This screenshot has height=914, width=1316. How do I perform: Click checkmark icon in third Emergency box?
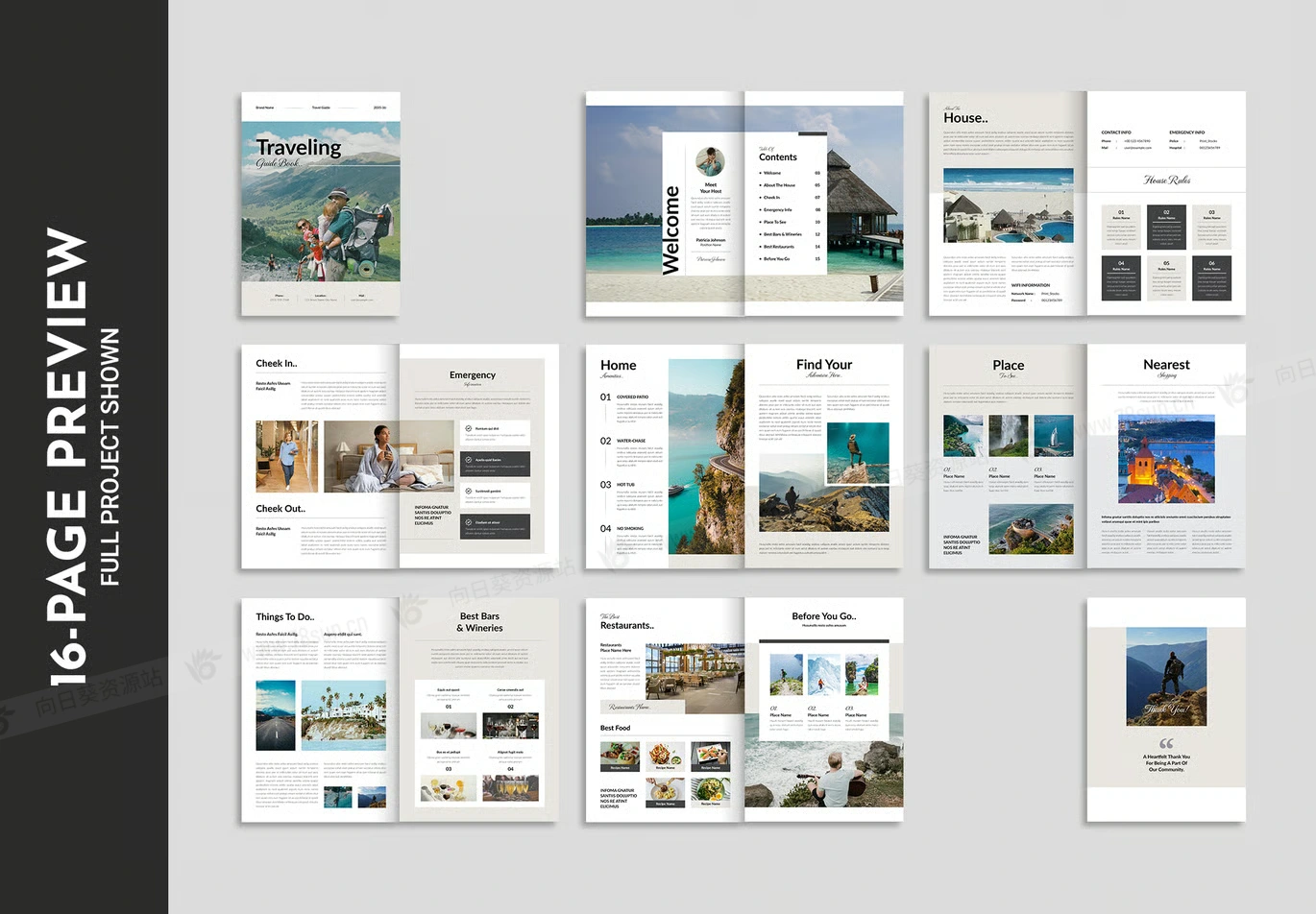(469, 491)
